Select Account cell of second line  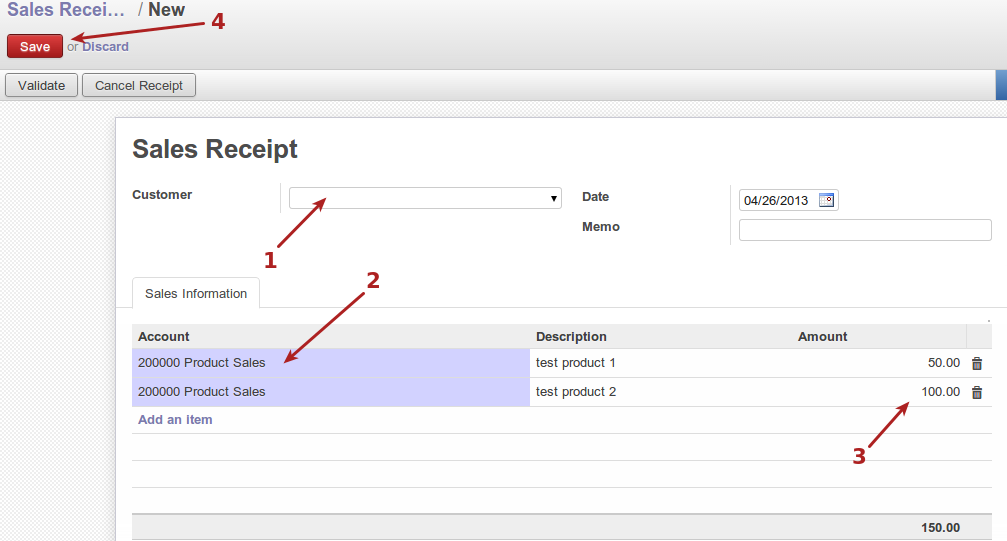click(330, 392)
